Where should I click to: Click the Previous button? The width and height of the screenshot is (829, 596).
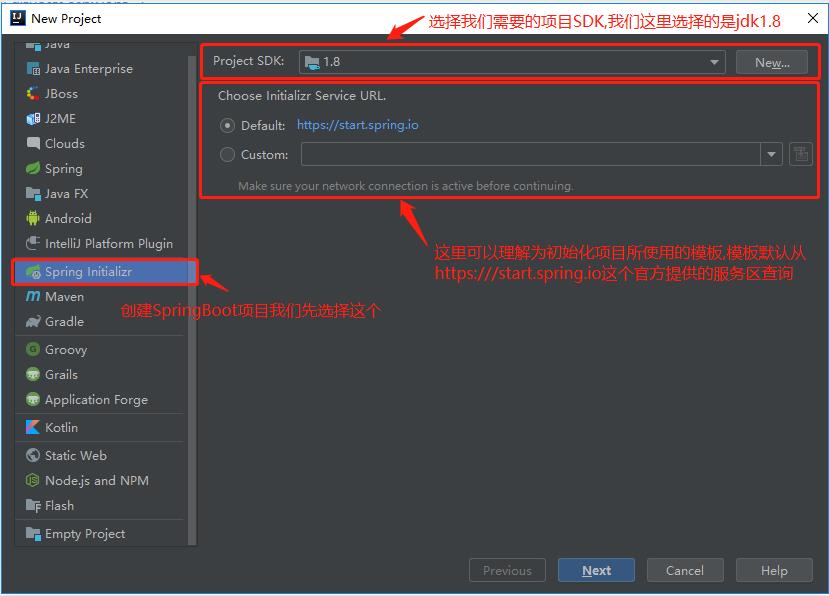(x=507, y=570)
